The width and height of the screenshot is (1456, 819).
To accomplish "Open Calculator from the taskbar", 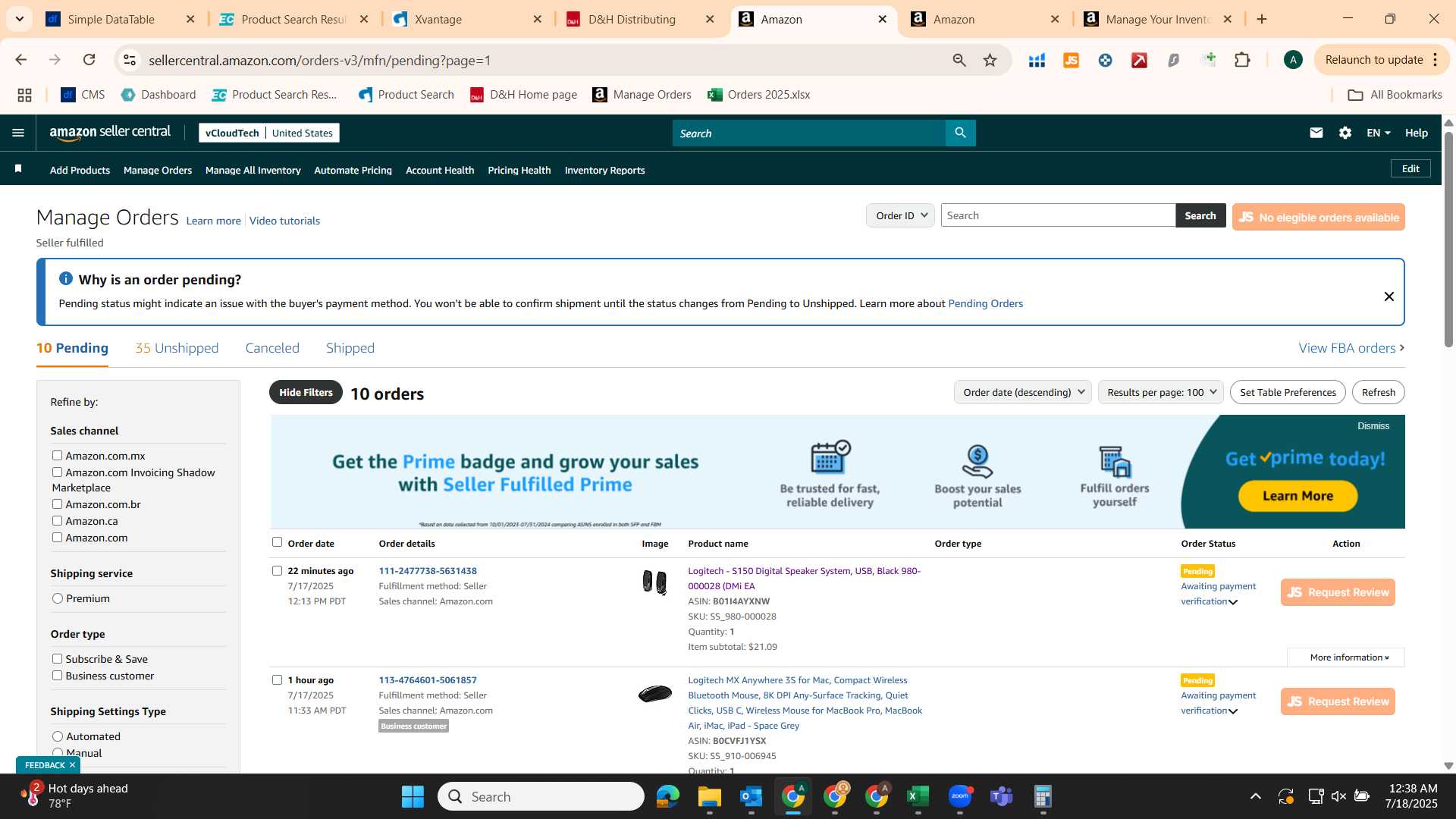I will click(x=1043, y=796).
